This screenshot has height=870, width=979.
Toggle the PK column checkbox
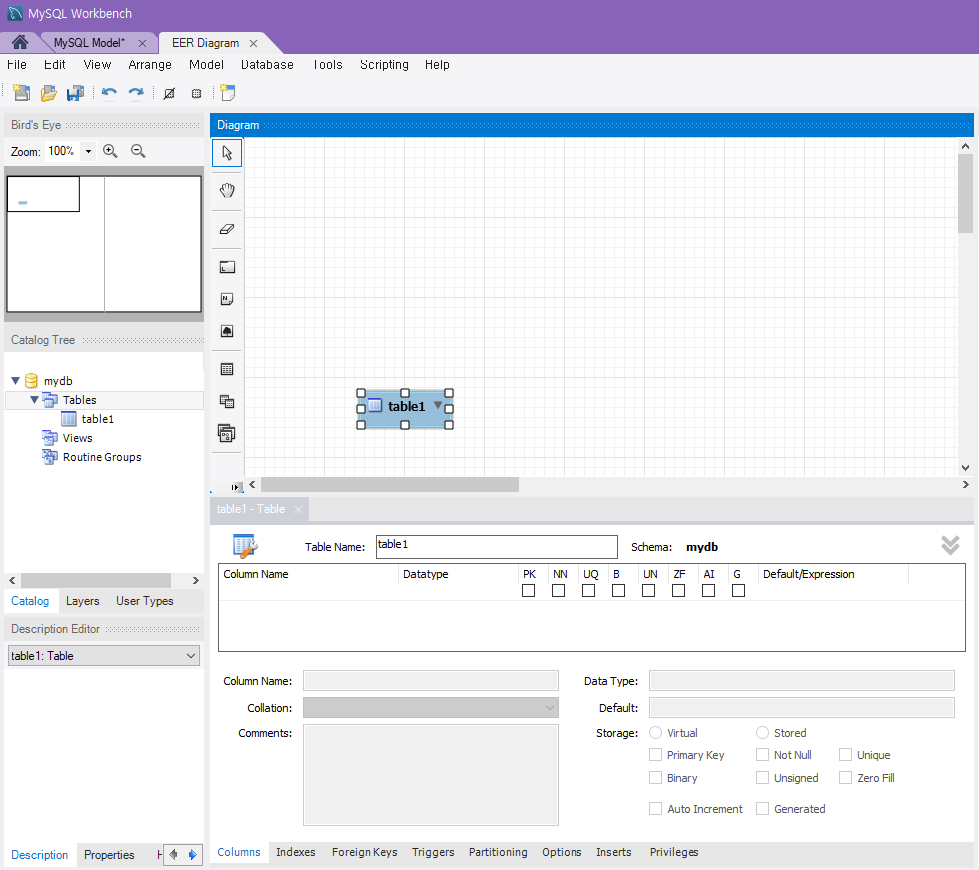(529, 590)
